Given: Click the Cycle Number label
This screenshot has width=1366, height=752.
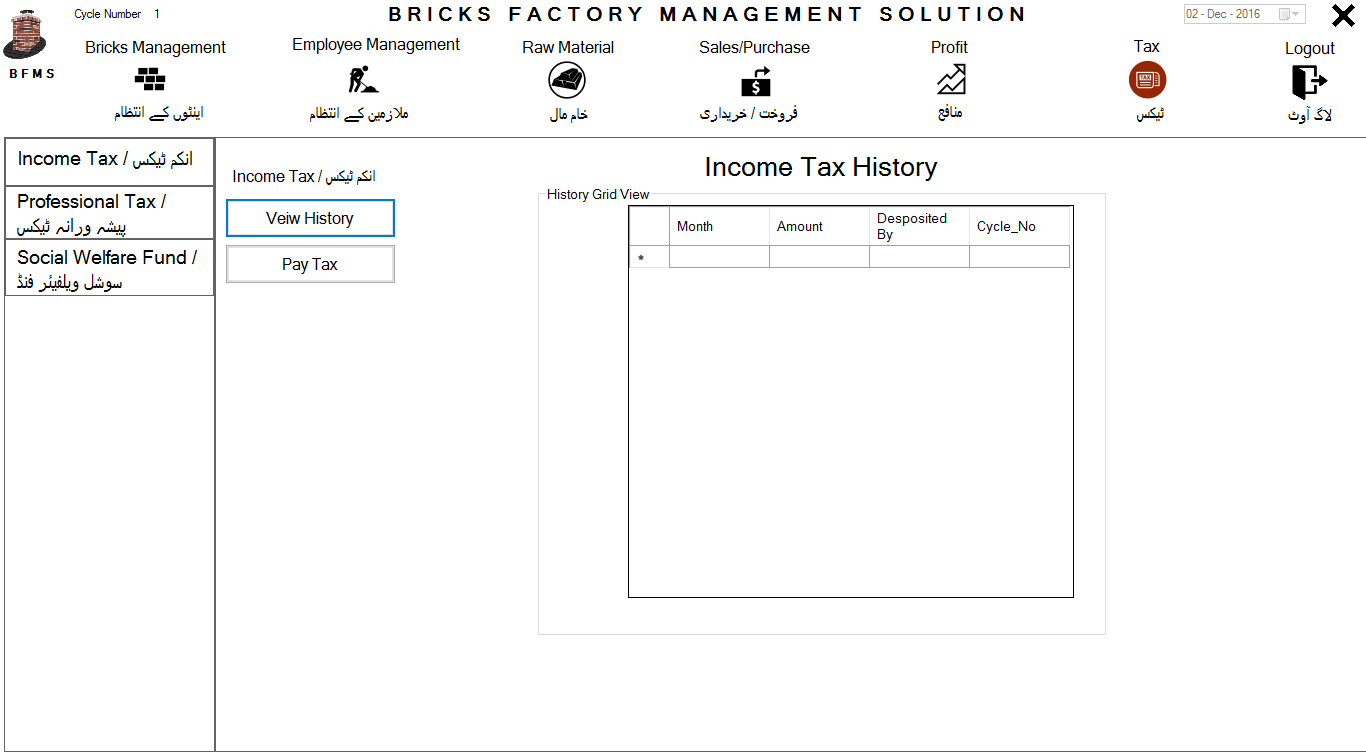Looking at the screenshot, I should point(108,14).
